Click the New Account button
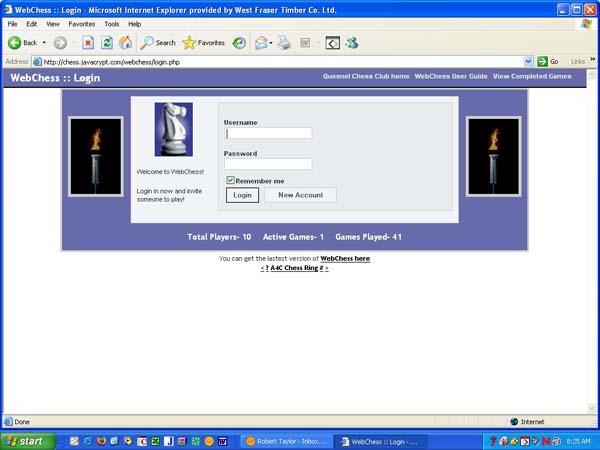 [300, 195]
